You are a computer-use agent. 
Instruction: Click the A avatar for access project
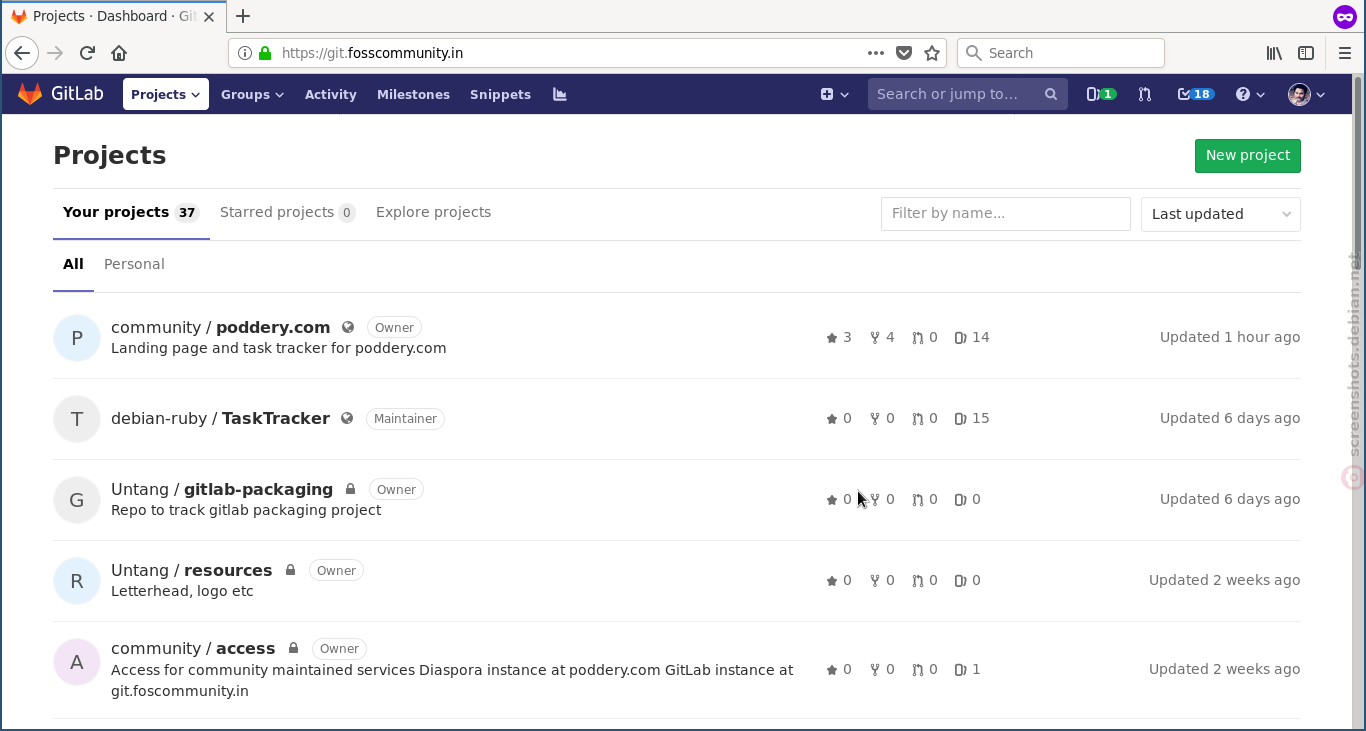[77, 662]
